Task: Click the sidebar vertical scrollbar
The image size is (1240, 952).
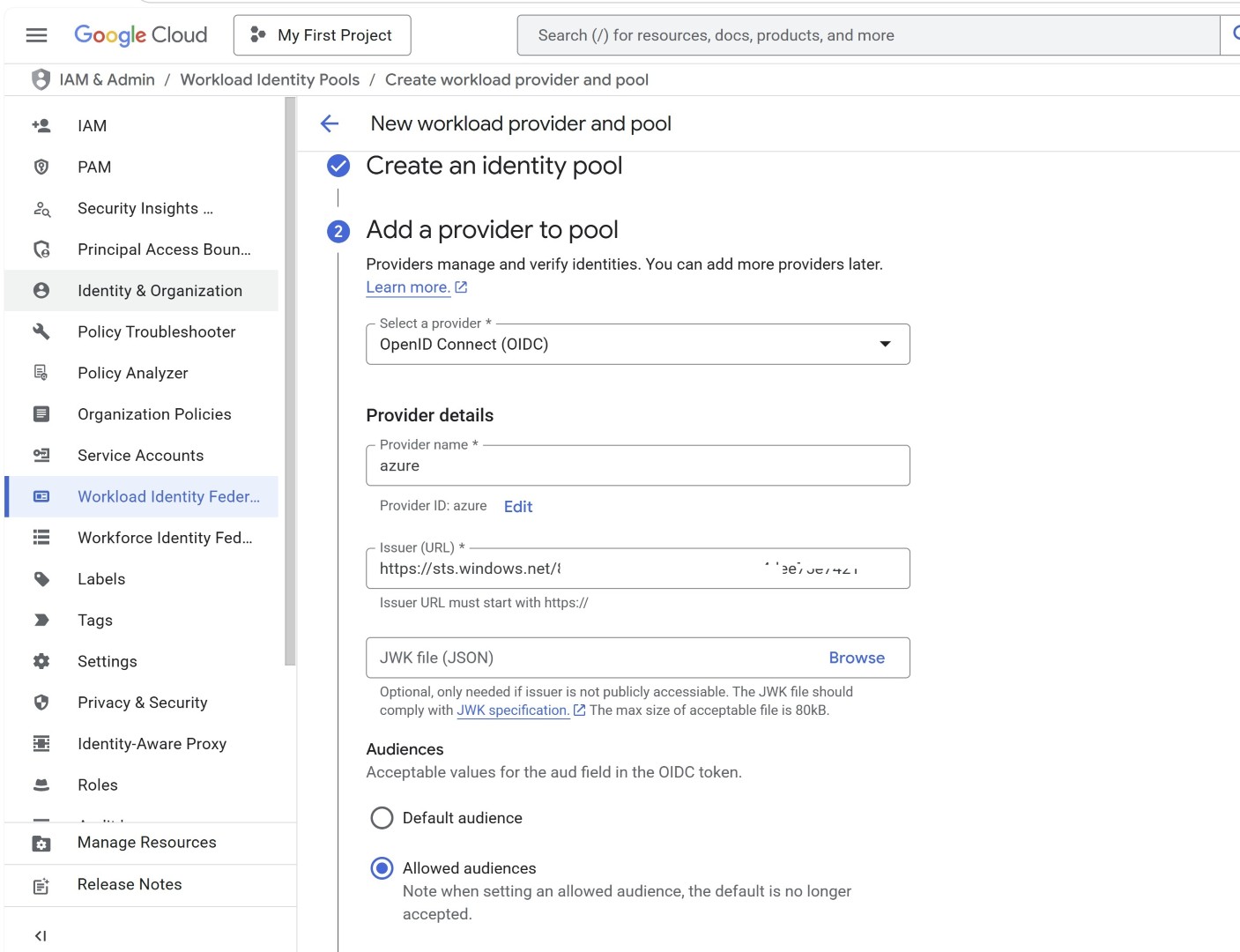Action: pos(290,381)
